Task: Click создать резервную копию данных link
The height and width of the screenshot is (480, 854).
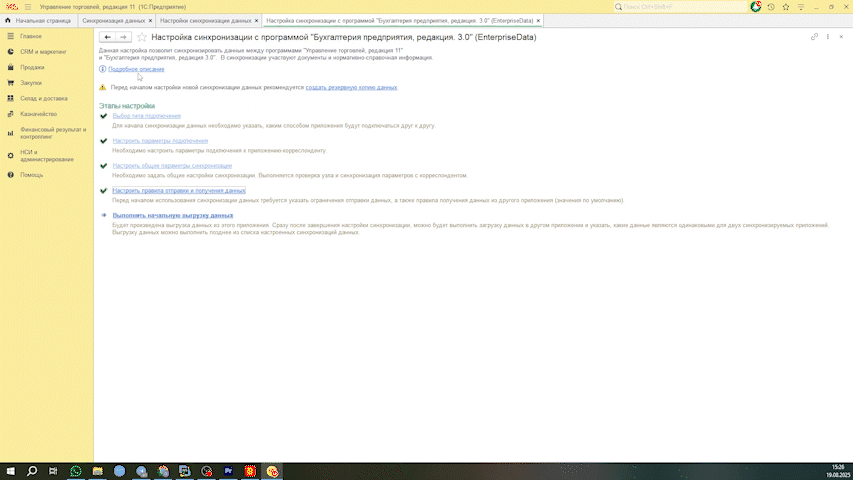Action: click(351, 87)
